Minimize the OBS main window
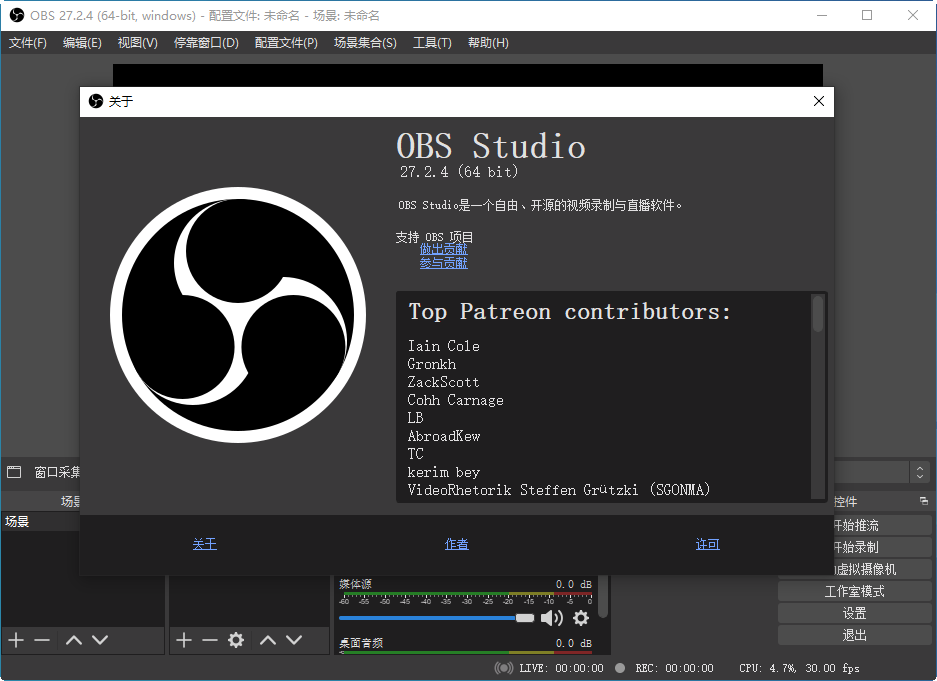The image size is (937, 681). tap(822, 16)
